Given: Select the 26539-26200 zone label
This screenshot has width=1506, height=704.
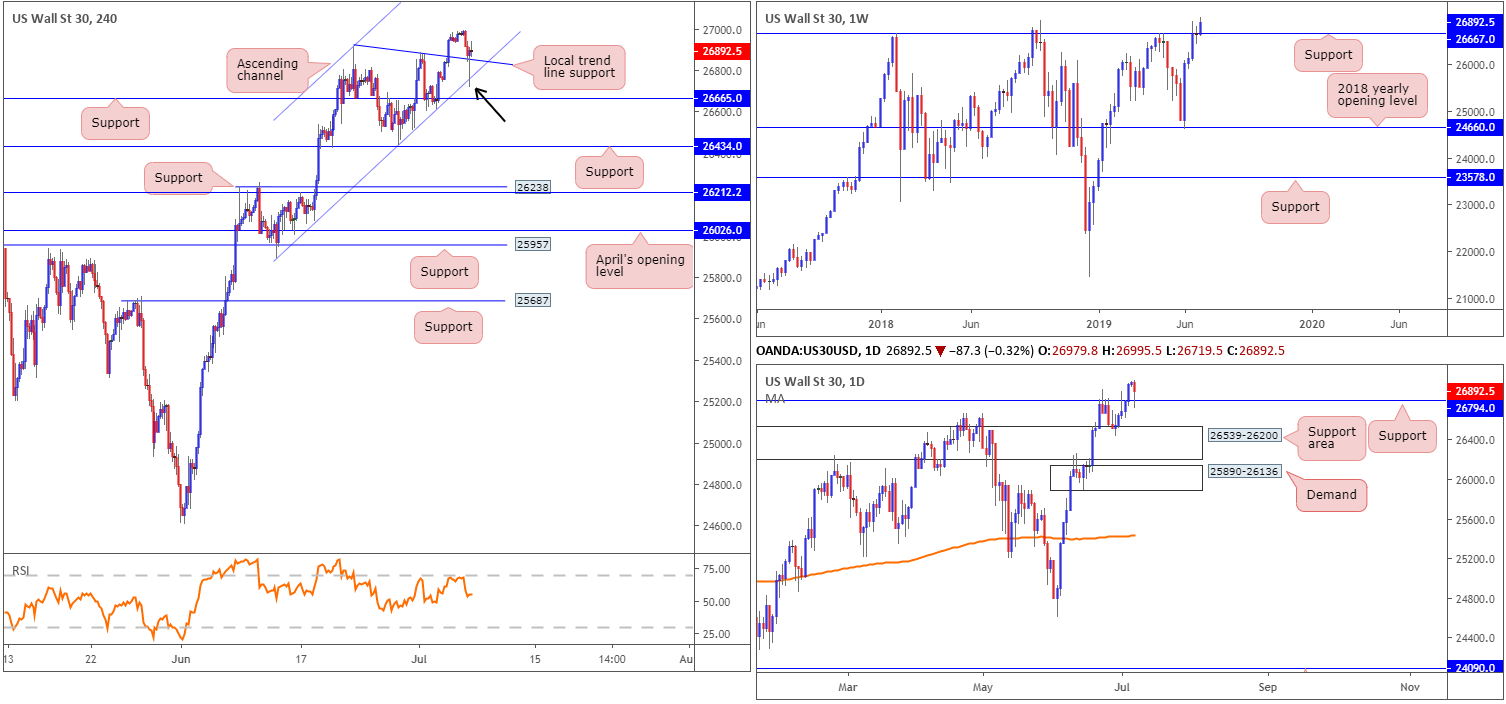Looking at the screenshot, I should (1245, 436).
